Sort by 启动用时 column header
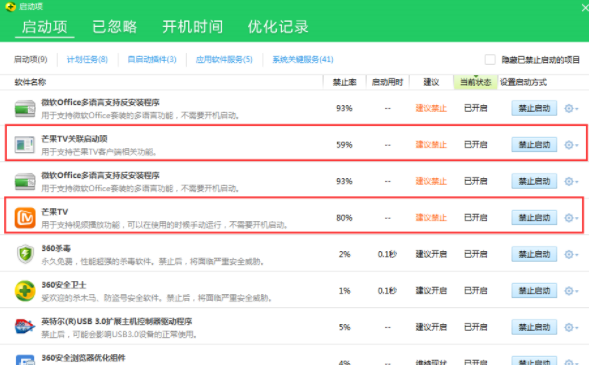 (387, 82)
